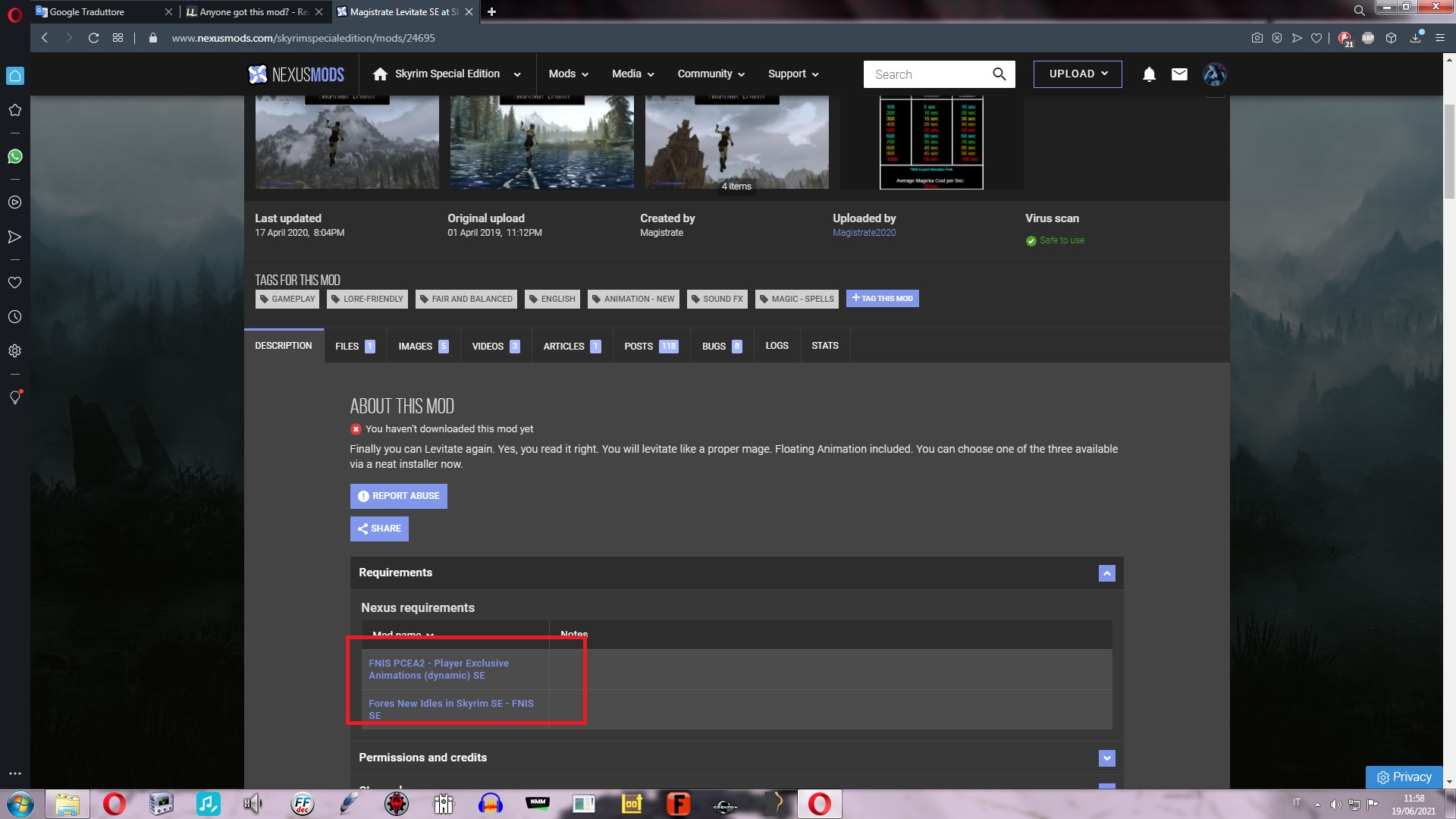The width and height of the screenshot is (1456, 819).
Task: Open Opera sidebar bookmarks star icon
Action: tap(14, 110)
